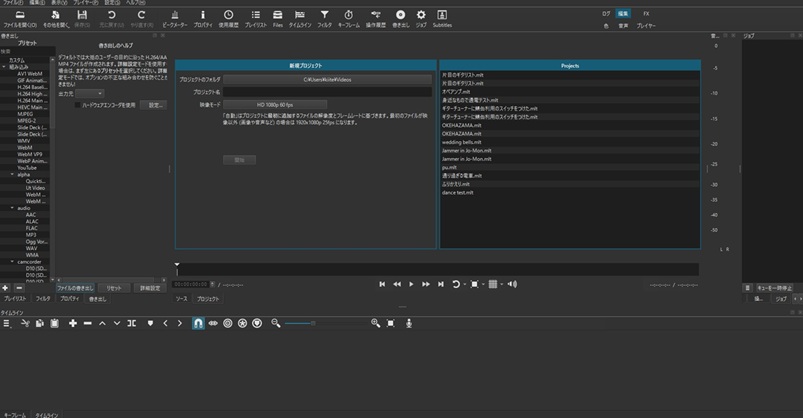Switch to the プロジェクト tab below player
This screenshot has width=803, height=418.
[x=207, y=299]
